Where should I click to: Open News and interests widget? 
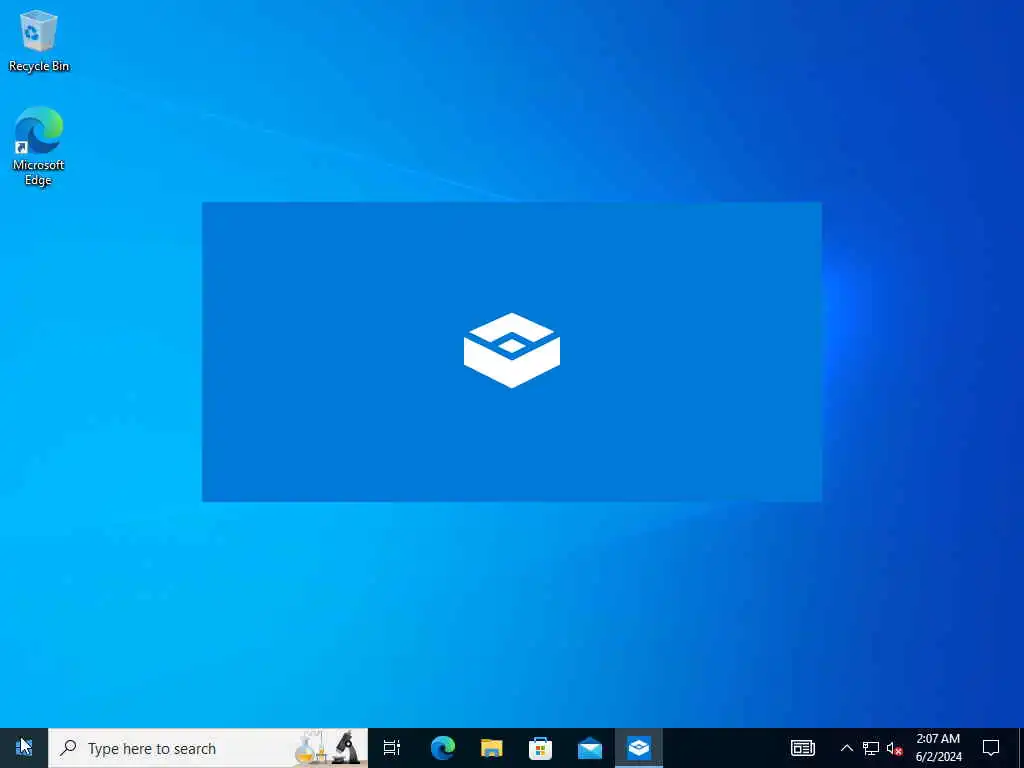pyautogui.click(x=803, y=748)
